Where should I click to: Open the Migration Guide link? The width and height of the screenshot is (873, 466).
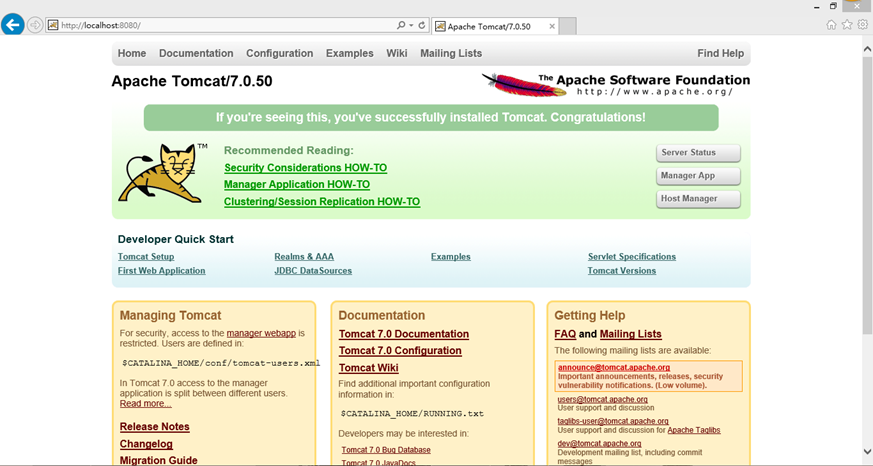(x=159, y=460)
